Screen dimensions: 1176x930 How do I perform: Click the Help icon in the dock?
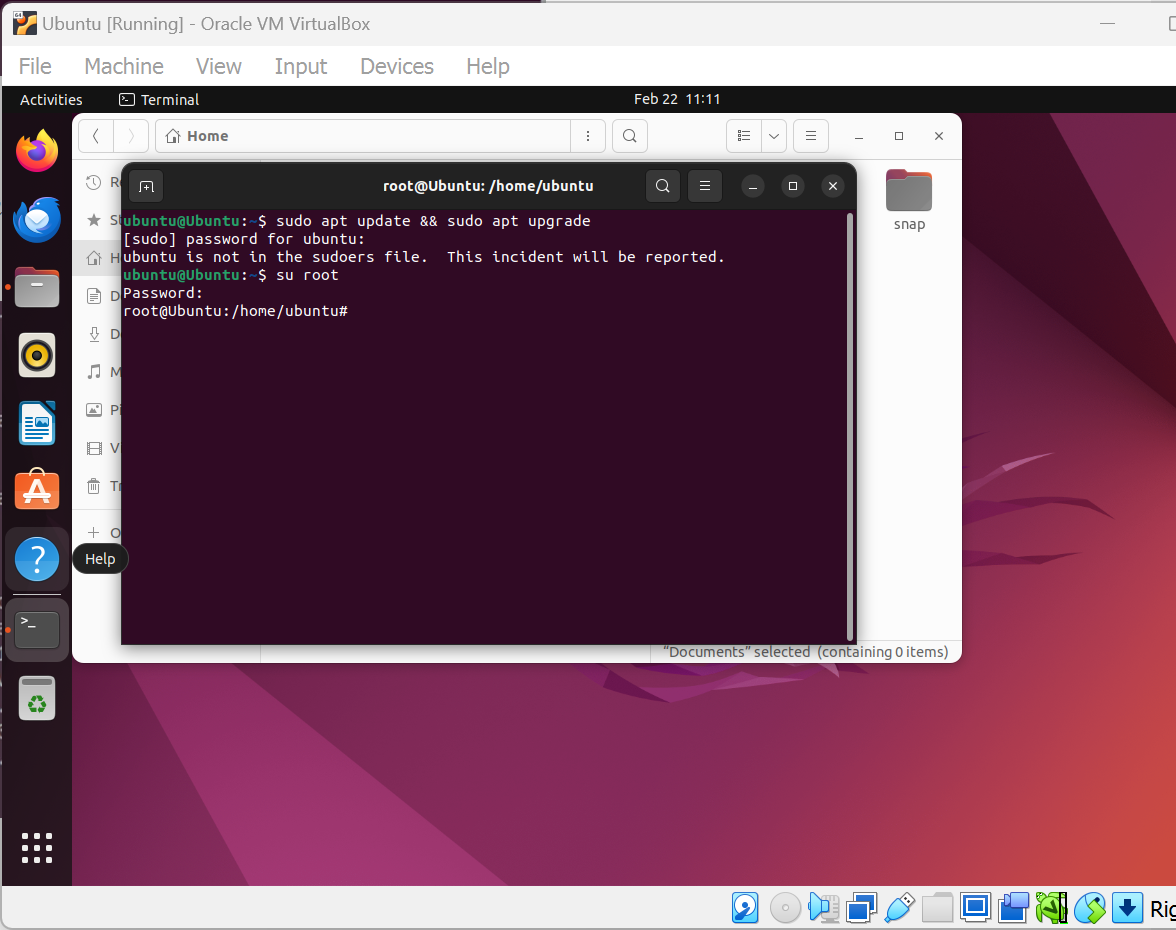click(x=37, y=559)
